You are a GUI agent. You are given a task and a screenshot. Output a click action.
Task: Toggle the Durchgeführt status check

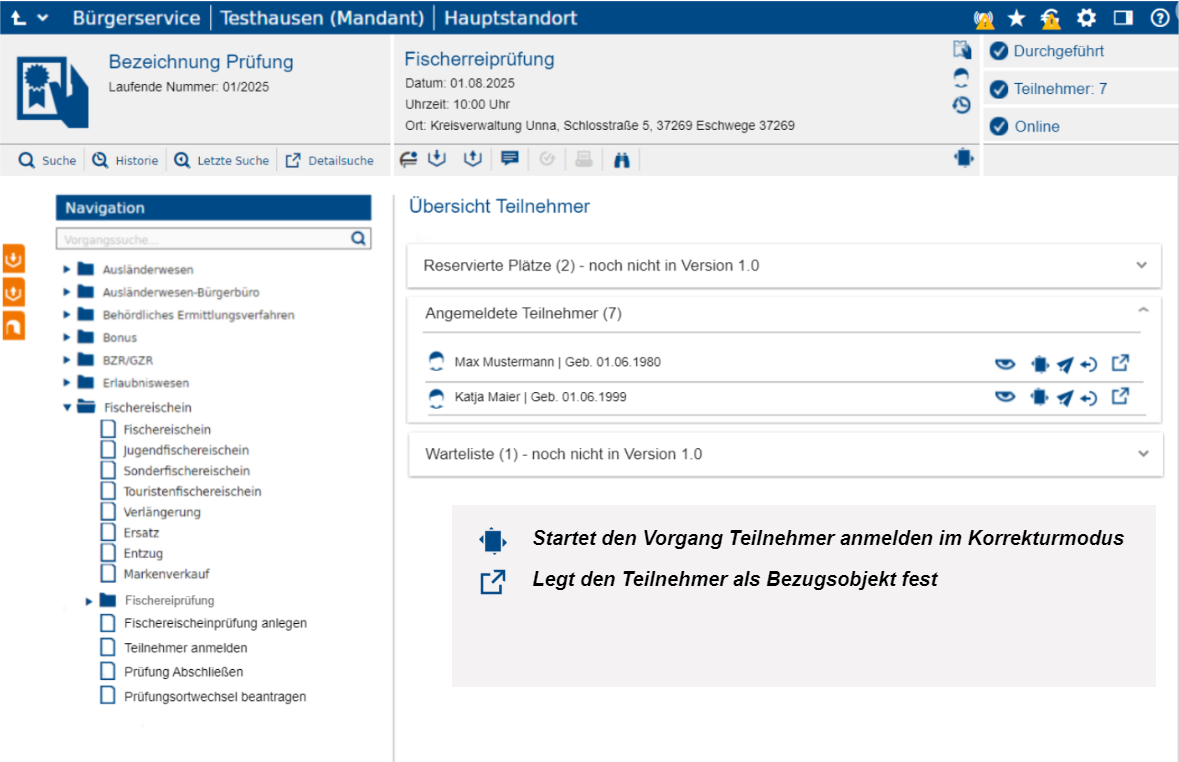[998, 52]
